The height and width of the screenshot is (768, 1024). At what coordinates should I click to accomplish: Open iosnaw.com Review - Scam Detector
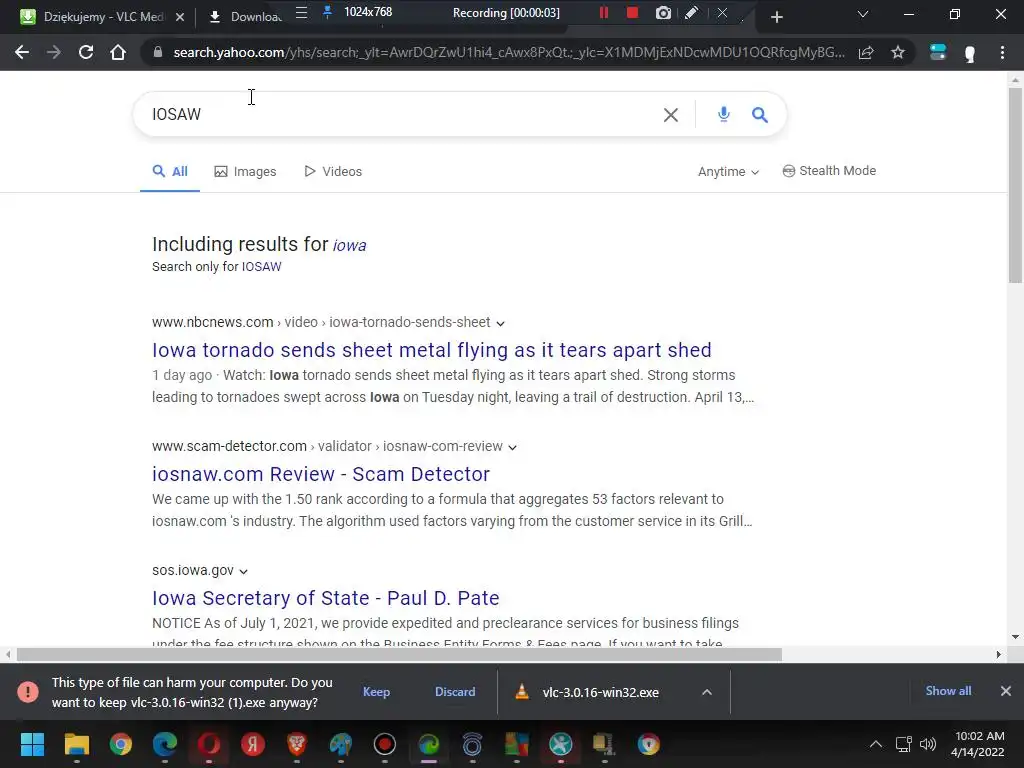pyautogui.click(x=321, y=474)
